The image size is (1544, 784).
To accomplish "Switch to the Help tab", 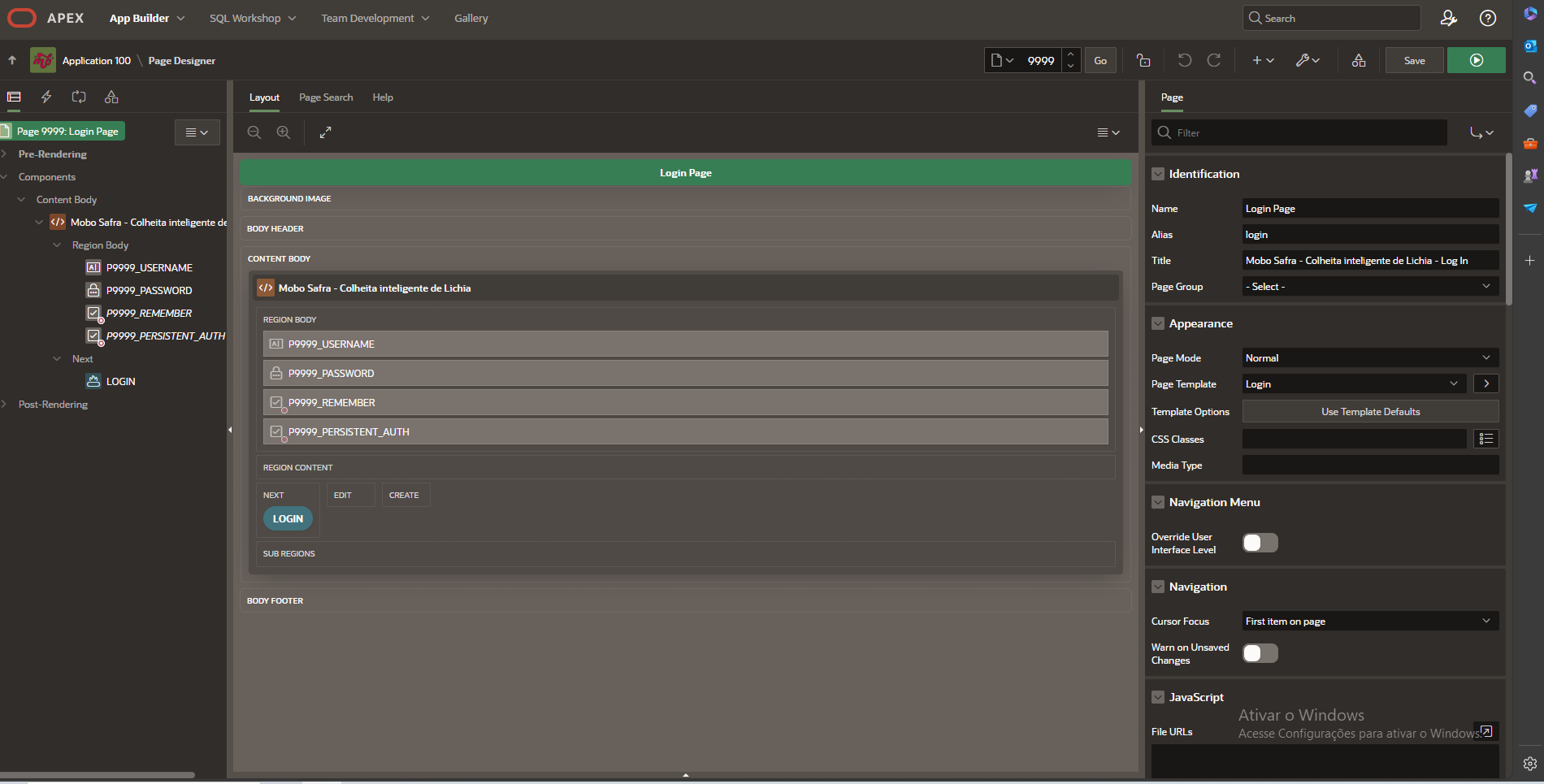I will tap(383, 97).
